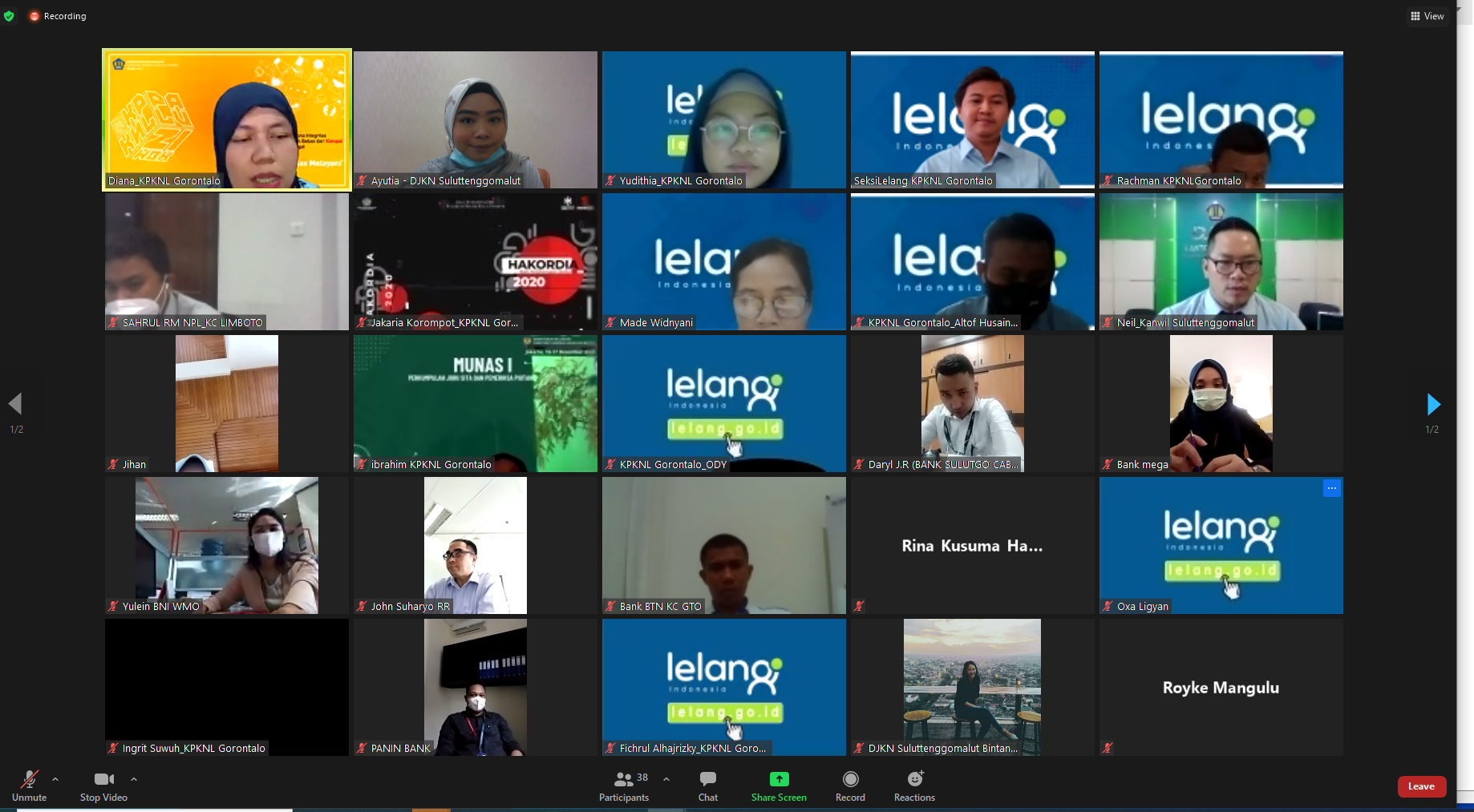The image size is (1474, 812).
Task: Expand video options arrow next to Stop Video
Action: coord(134,779)
